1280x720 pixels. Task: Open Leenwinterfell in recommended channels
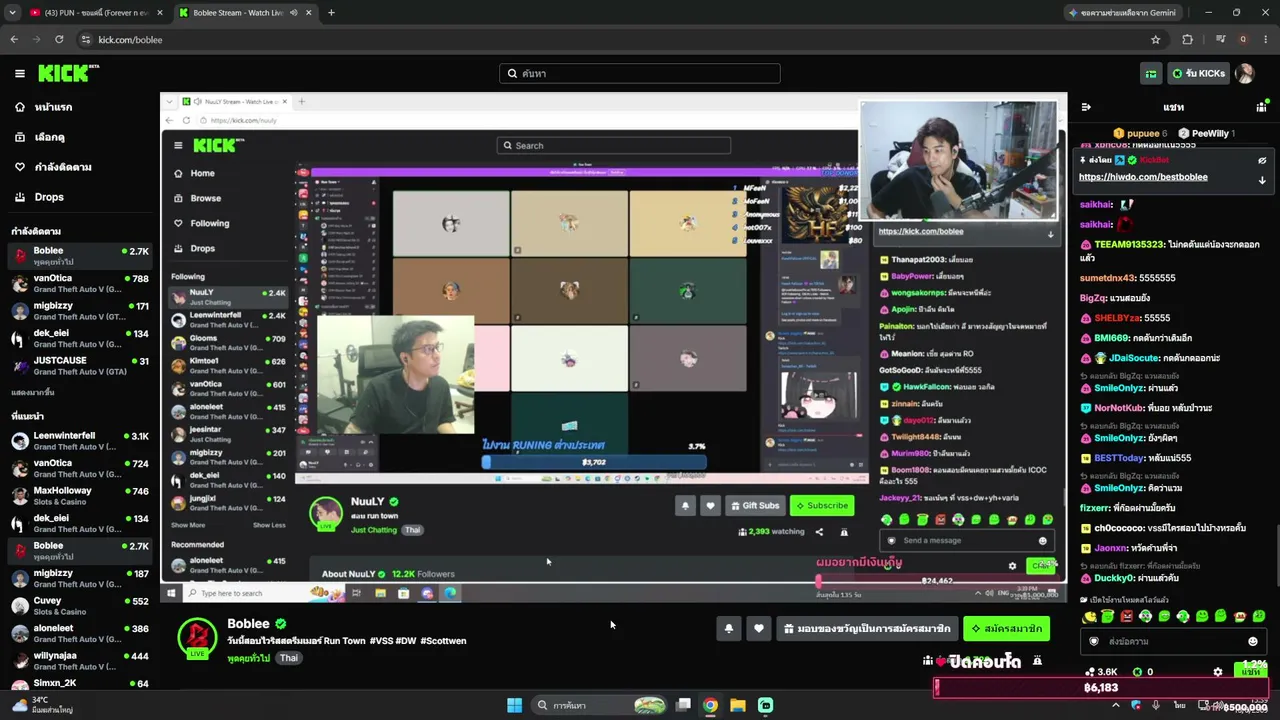tap(80, 441)
